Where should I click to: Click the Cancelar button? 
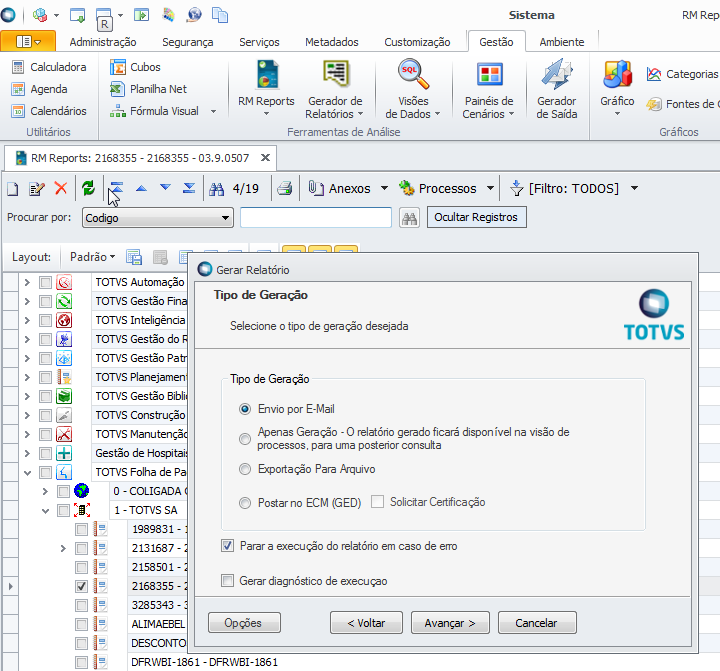pos(537,623)
